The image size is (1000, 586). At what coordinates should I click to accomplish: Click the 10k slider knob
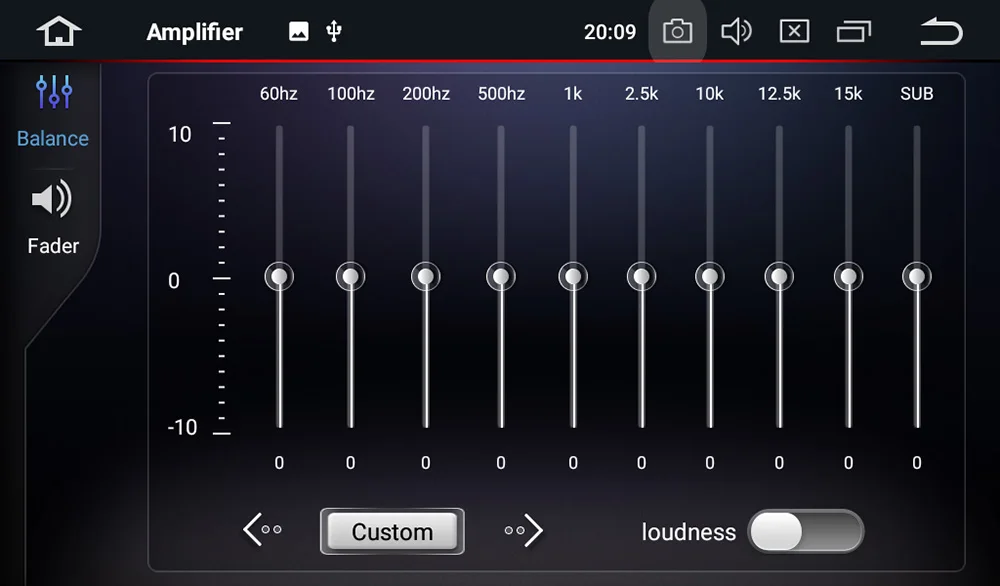[x=710, y=277]
